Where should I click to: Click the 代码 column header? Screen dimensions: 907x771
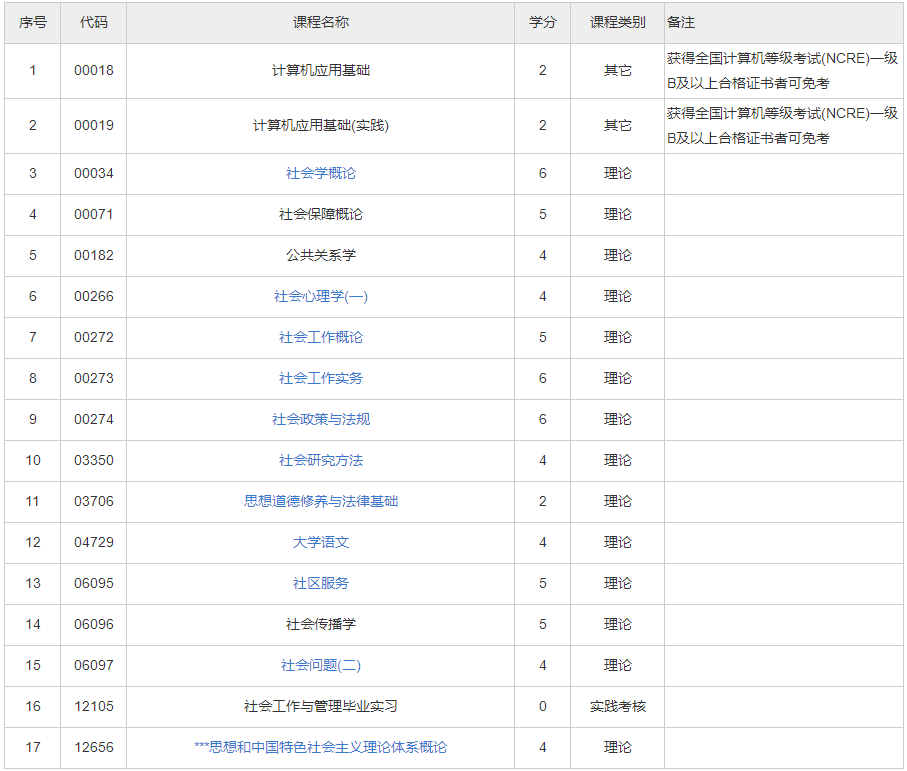(93, 22)
